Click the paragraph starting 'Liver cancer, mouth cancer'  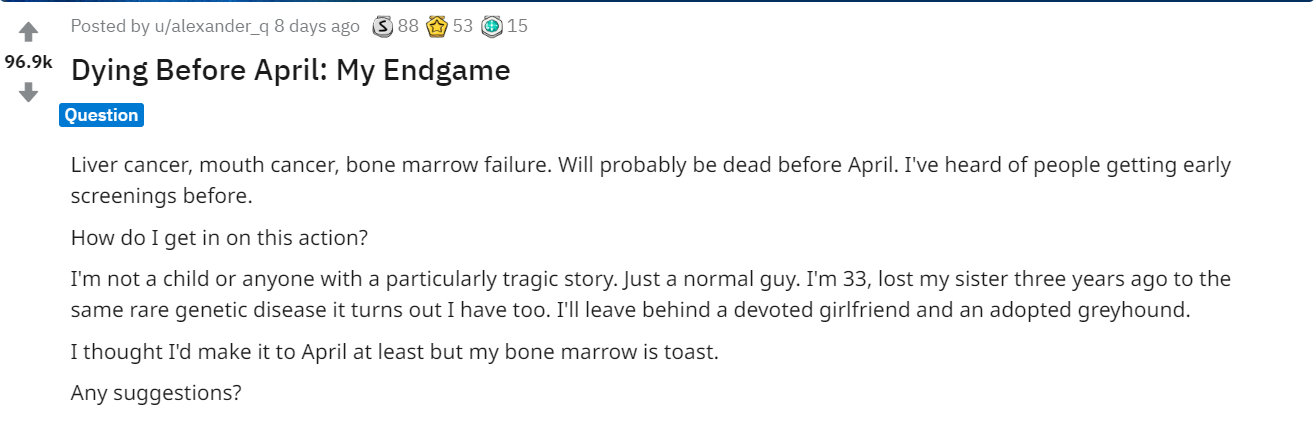tap(650, 165)
